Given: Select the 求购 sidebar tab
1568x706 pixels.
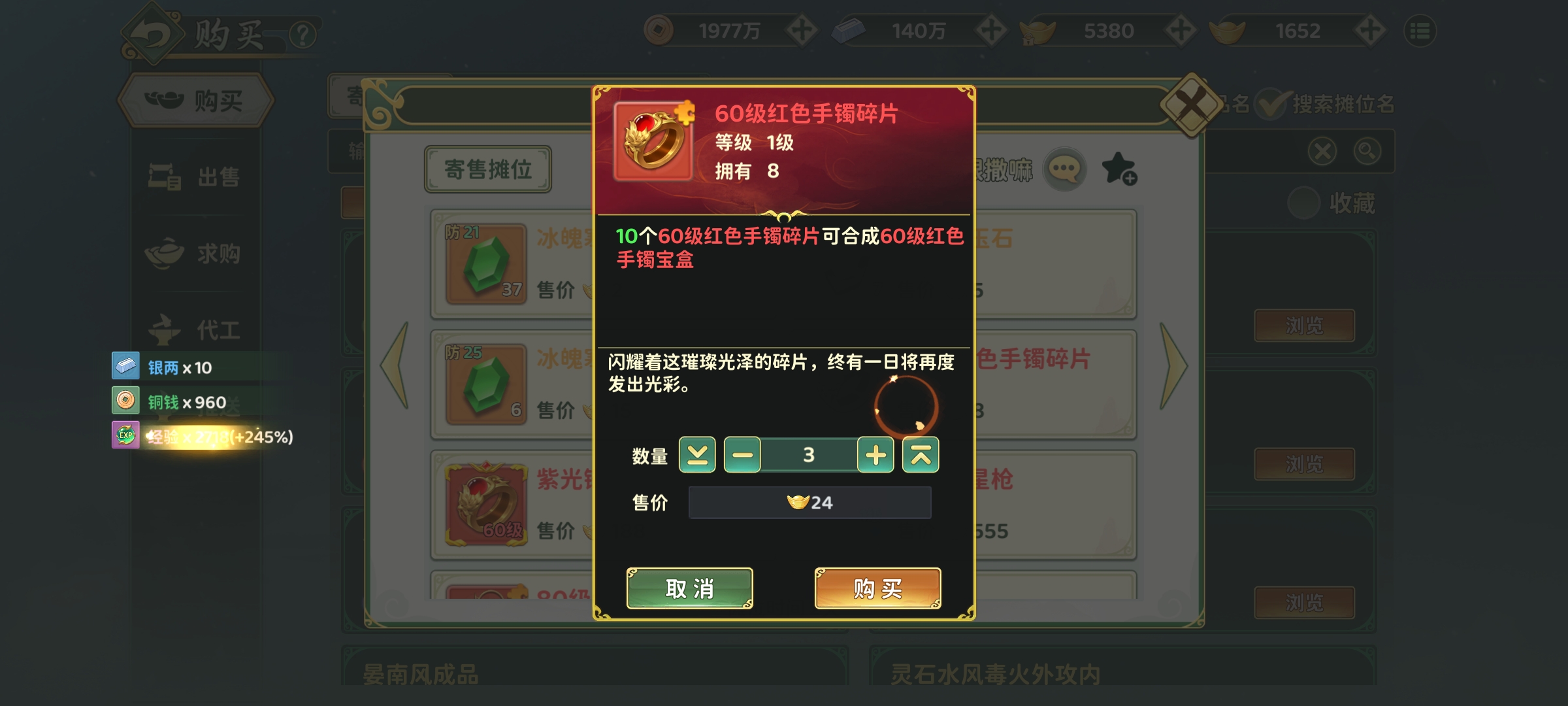Looking at the screenshot, I should [x=193, y=254].
